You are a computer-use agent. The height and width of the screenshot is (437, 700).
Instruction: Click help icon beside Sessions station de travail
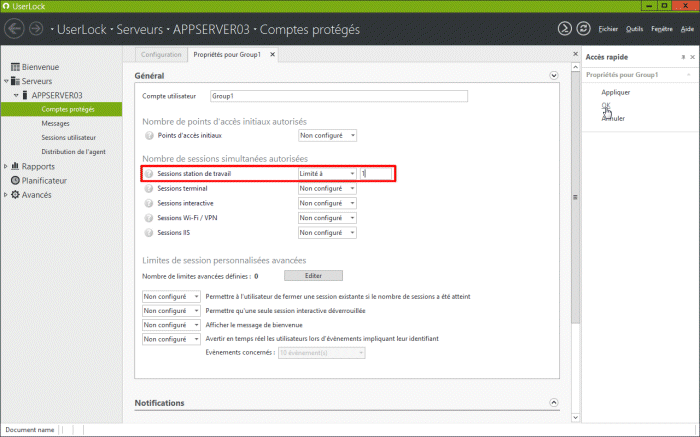pos(149,174)
